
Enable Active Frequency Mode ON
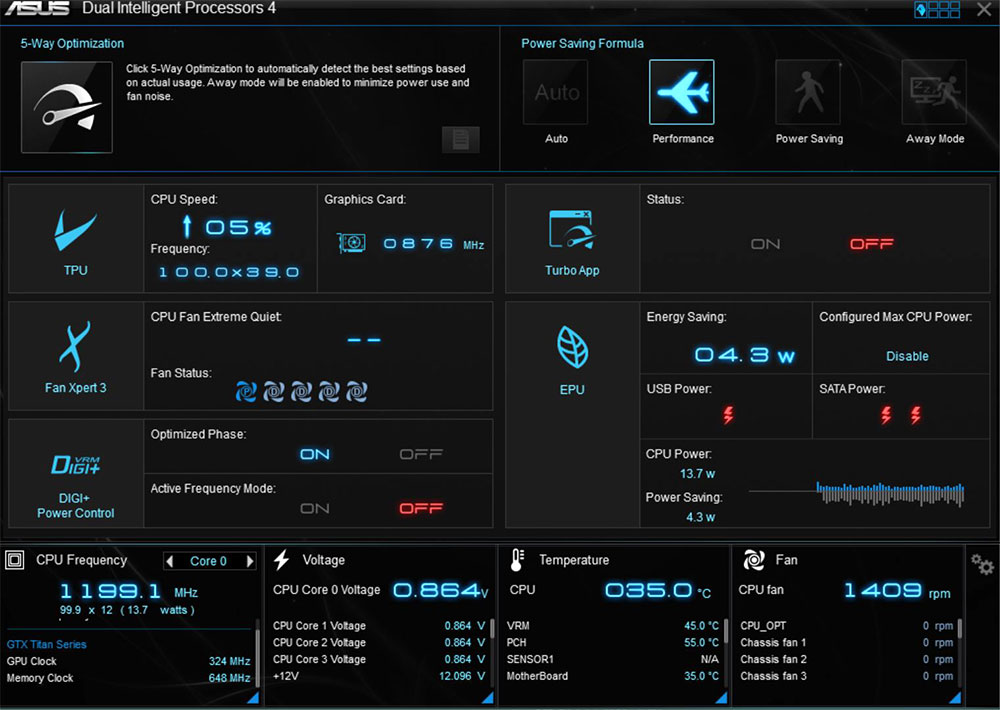tap(315, 508)
